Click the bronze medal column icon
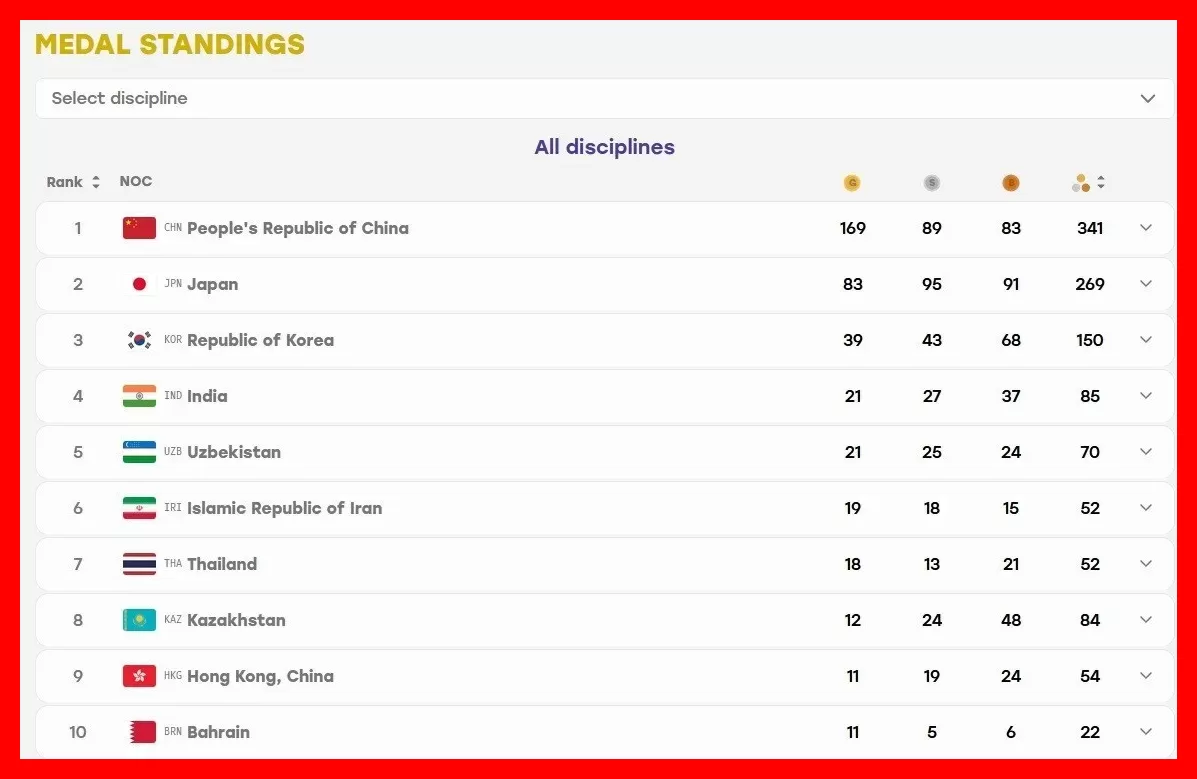Viewport: 1197px width, 779px height. pos(1011,183)
